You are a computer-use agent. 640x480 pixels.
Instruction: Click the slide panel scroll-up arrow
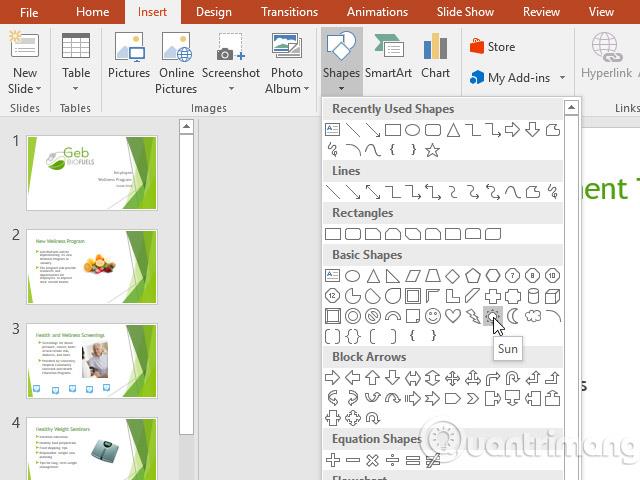tap(186, 127)
